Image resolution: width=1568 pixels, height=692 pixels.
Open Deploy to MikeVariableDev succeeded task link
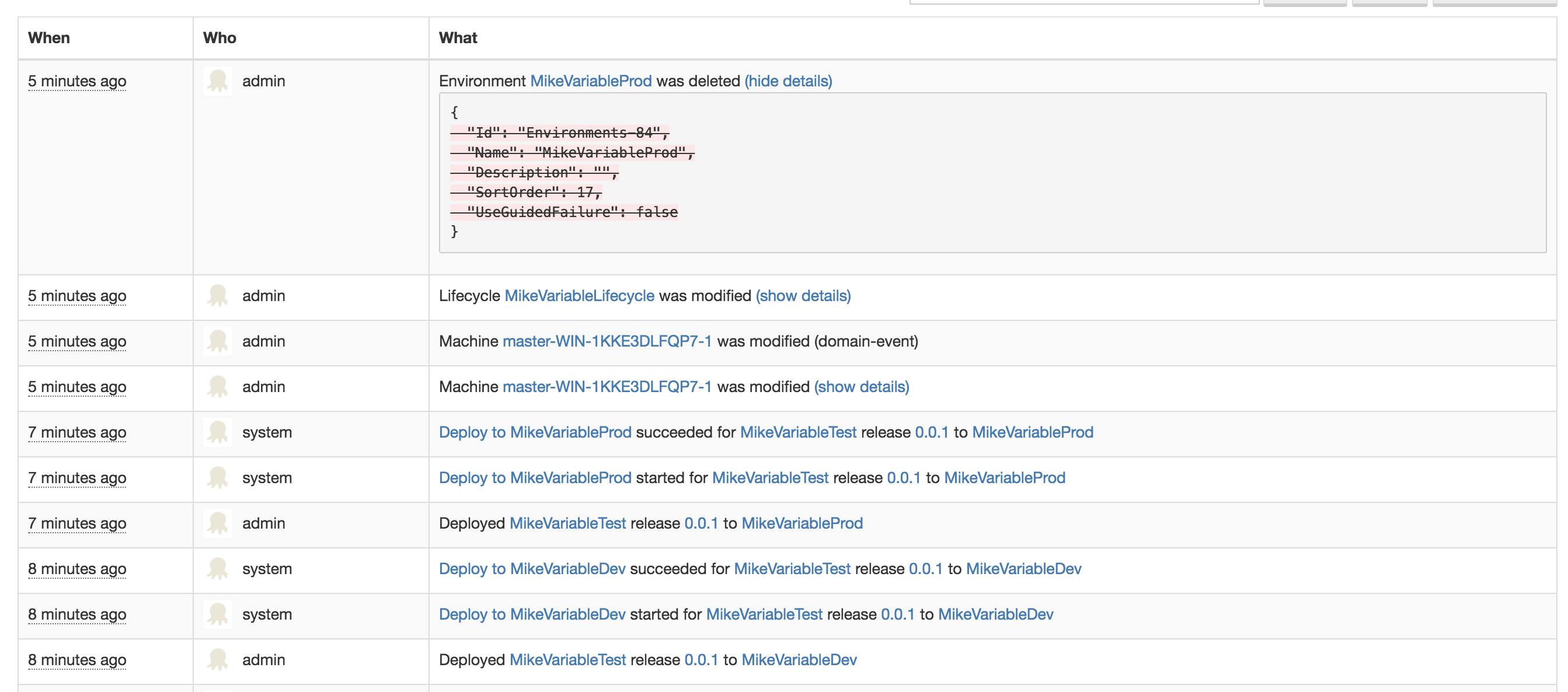(532, 569)
